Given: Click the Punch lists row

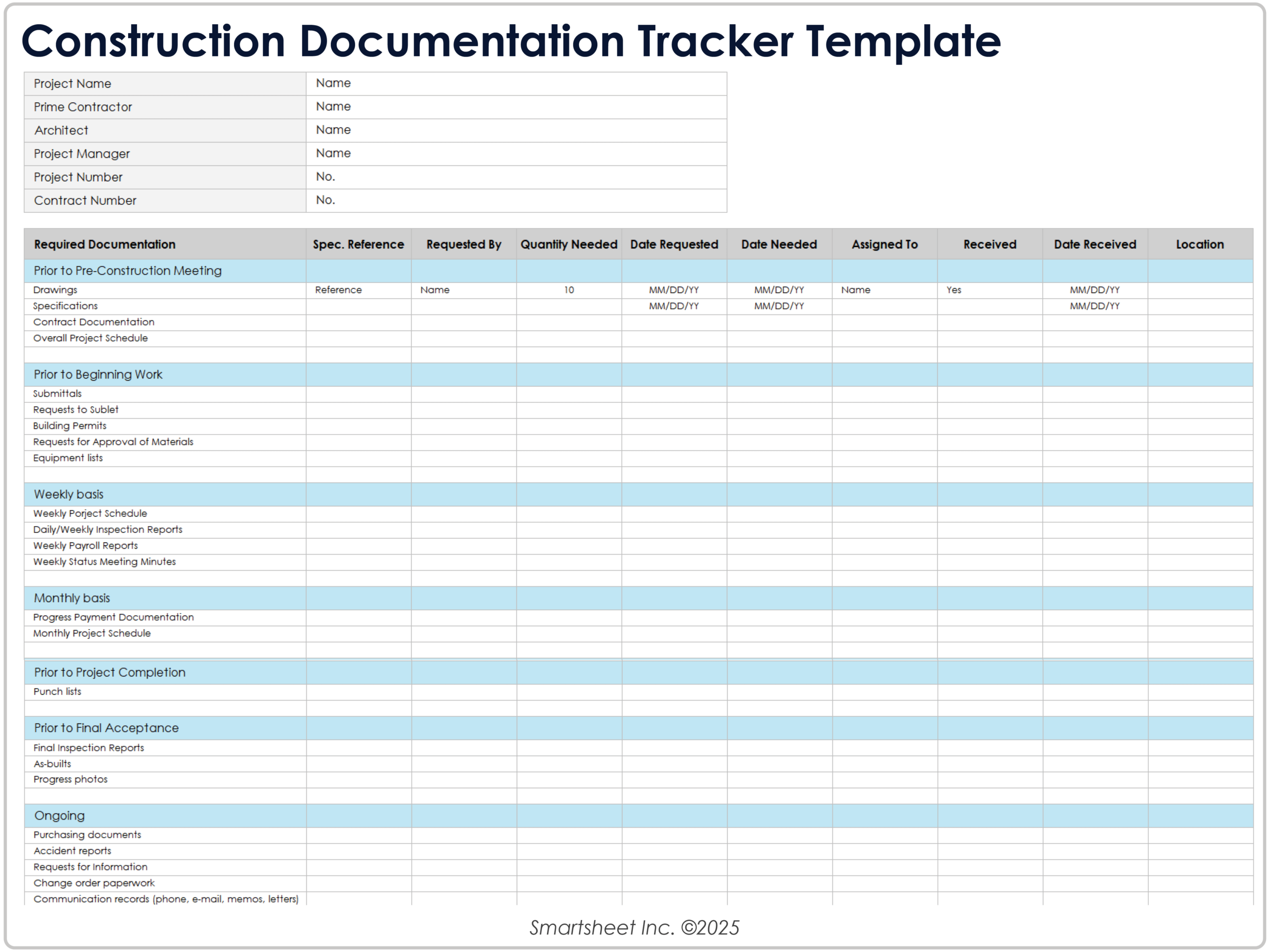Looking at the screenshot, I should [x=57, y=692].
